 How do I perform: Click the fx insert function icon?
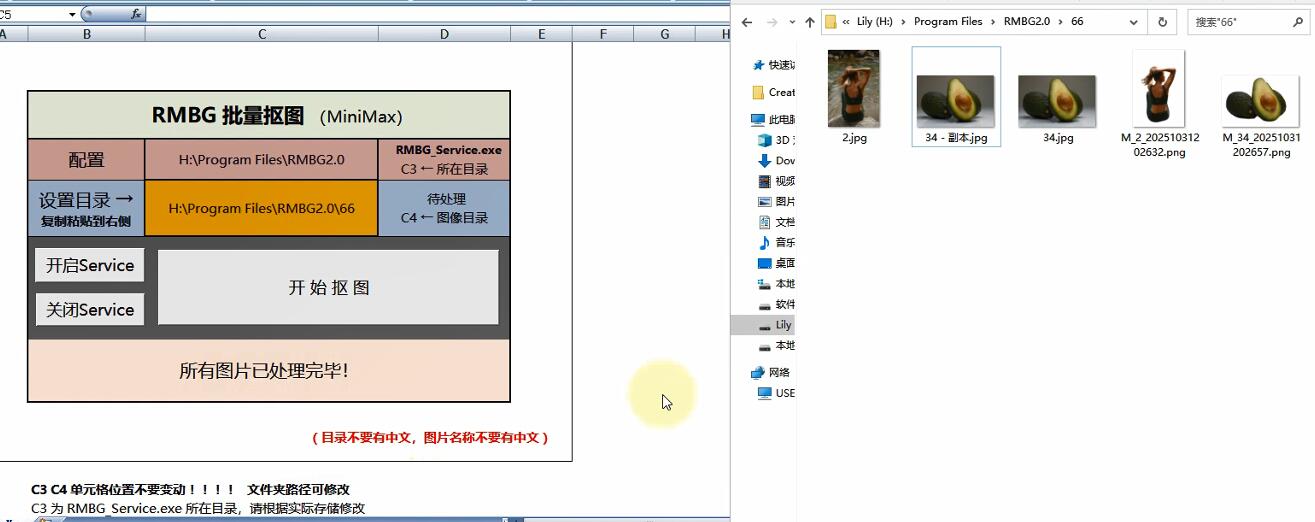point(135,14)
